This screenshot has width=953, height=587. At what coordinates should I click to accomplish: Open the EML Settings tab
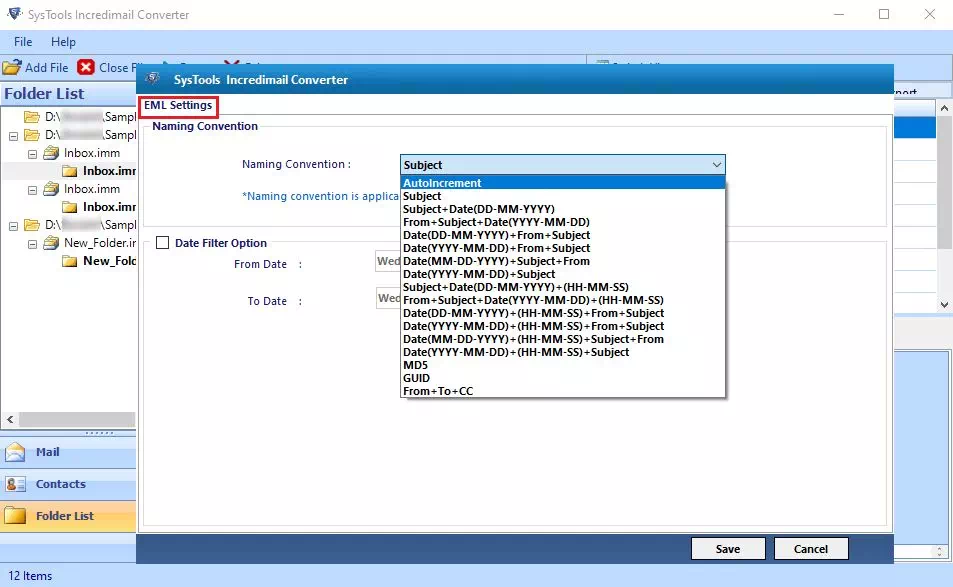178,105
